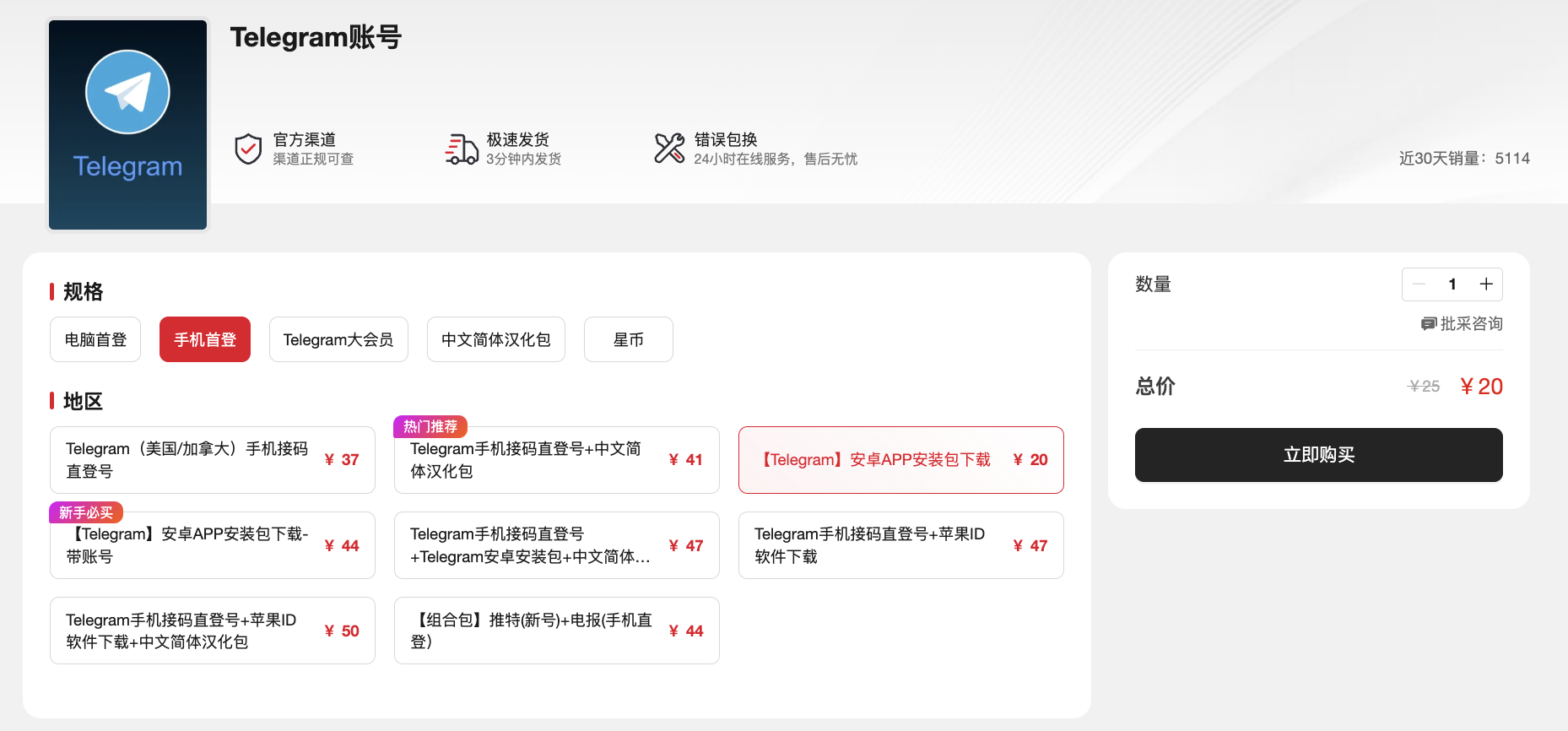Image resolution: width=1568 pixels, height=731 pixels.
Task: Click the 3分钟内发货 text
Action: 524,159
